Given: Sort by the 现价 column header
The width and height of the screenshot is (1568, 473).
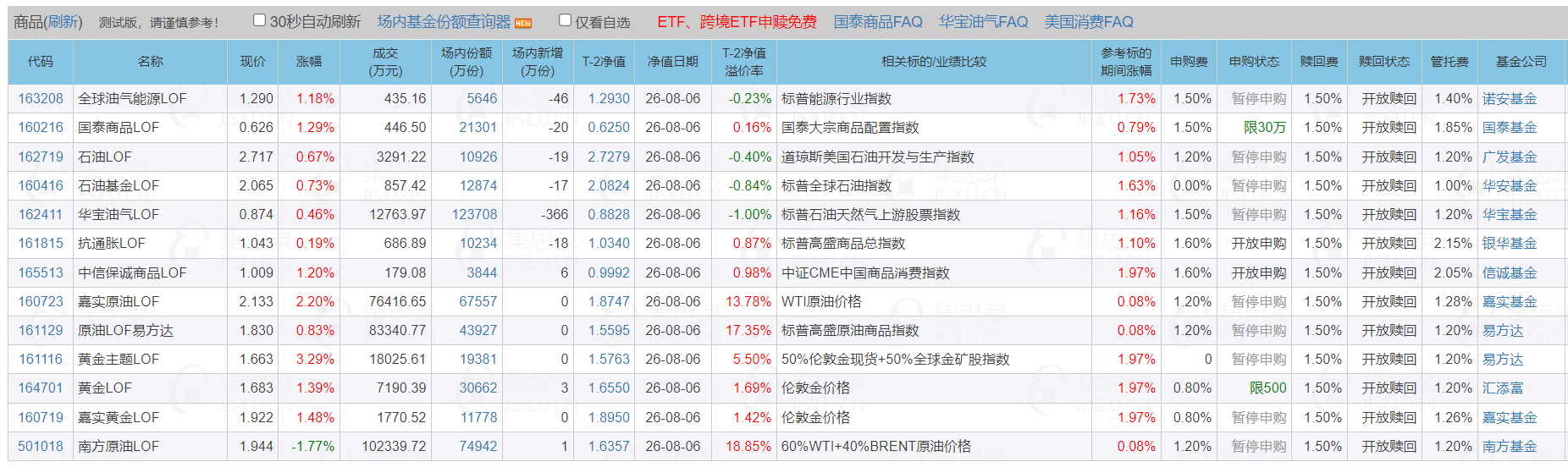Looking at the screenshot, I should tap(252, 62).
